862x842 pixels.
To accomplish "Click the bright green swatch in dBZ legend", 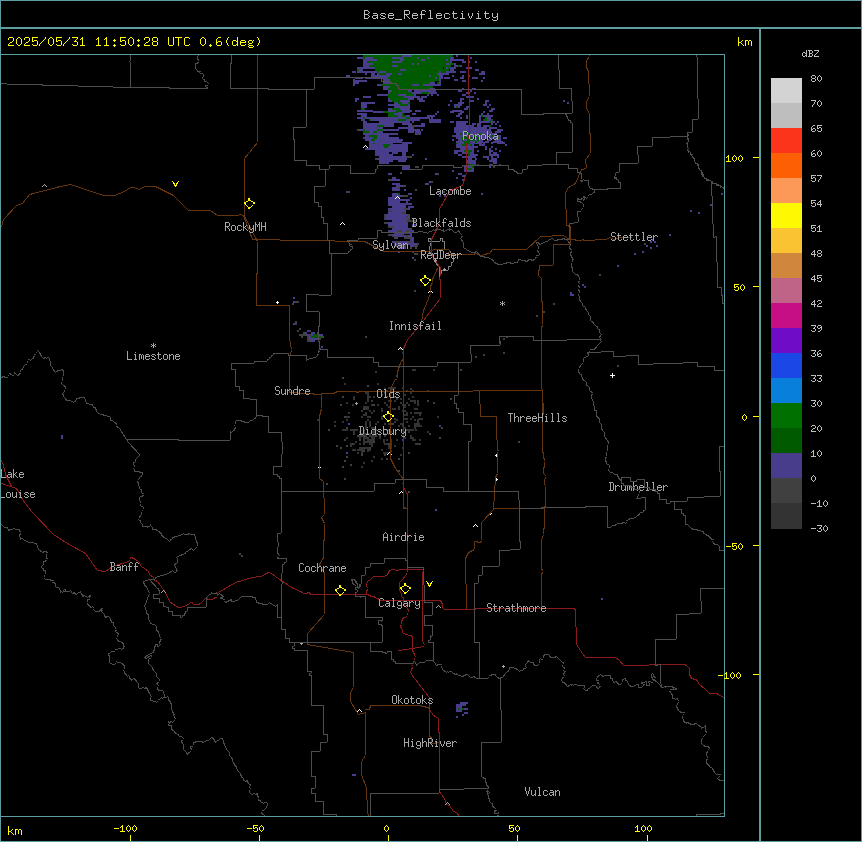I will pos(786,416).
